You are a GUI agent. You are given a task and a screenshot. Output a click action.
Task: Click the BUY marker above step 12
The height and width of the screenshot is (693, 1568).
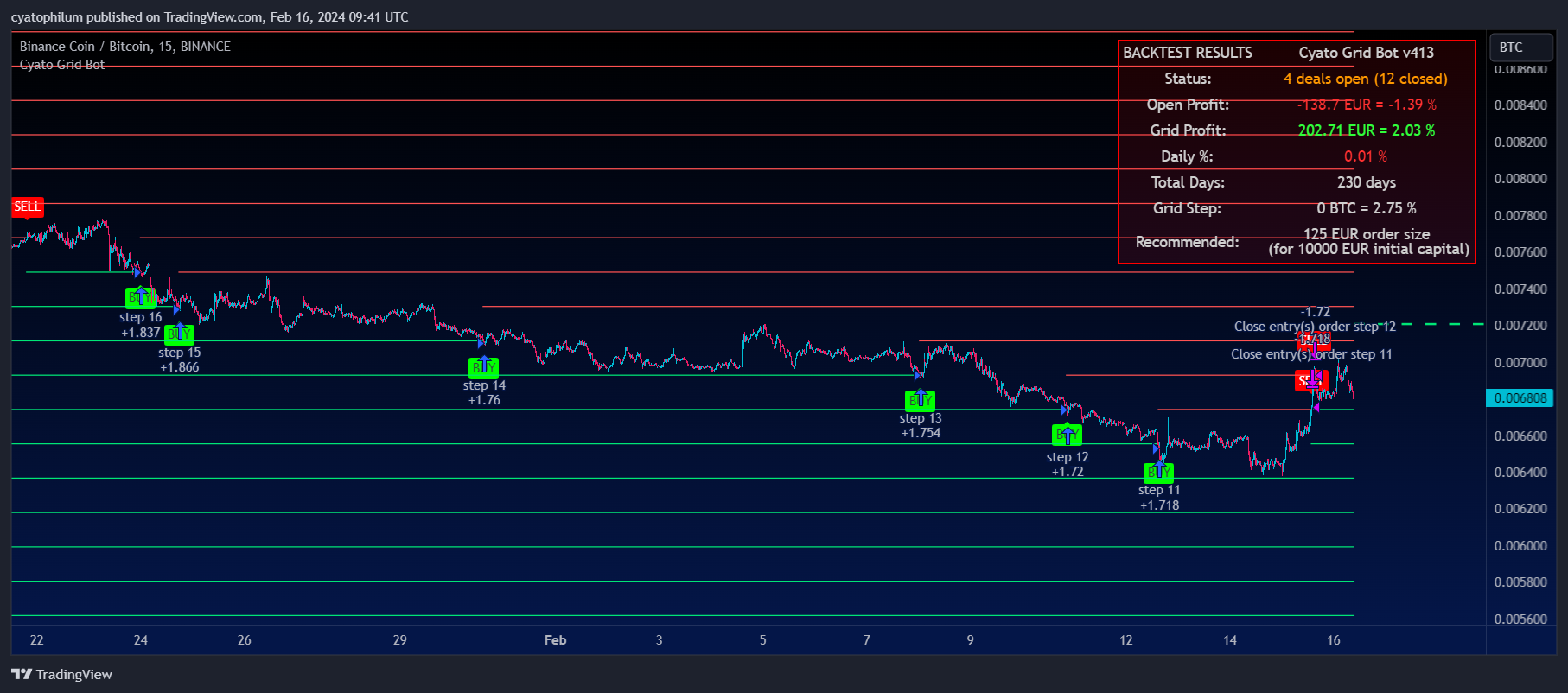(x=1068, y=436)
